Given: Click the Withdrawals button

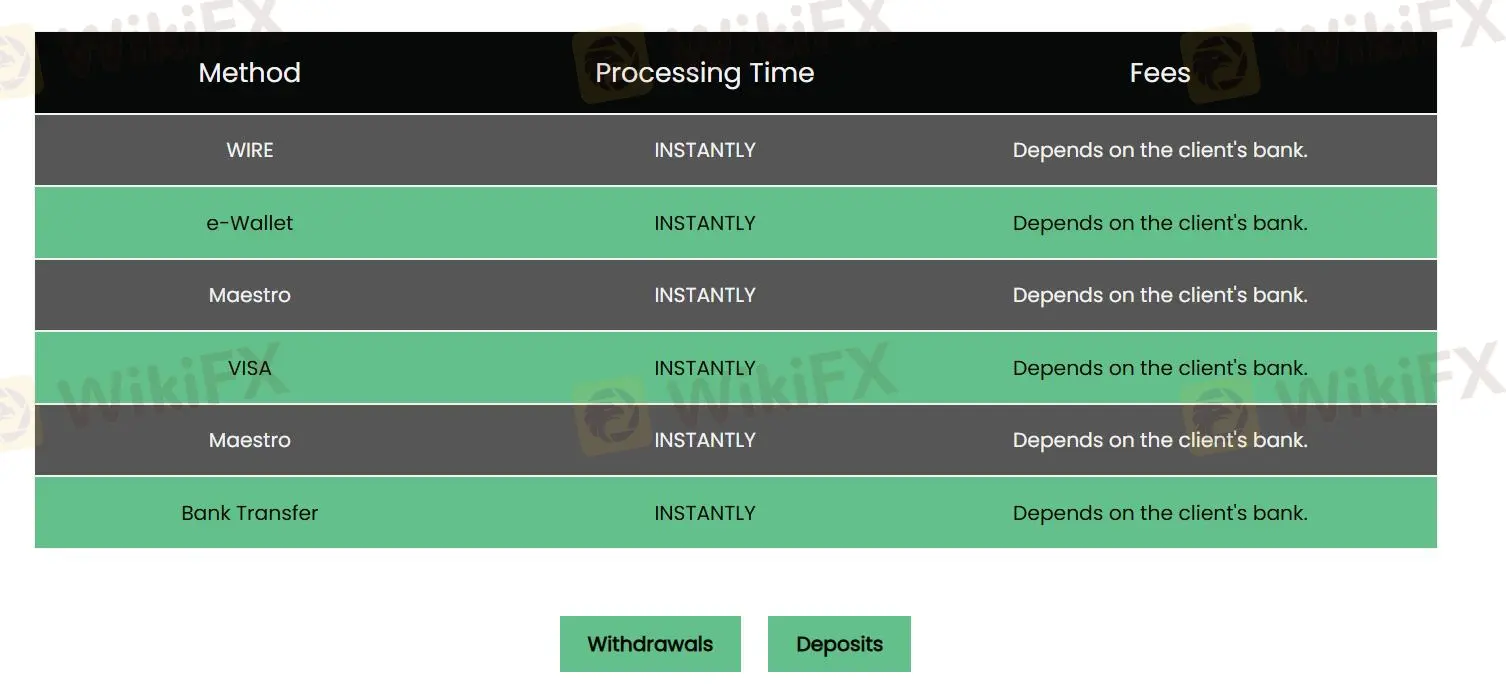Looking at the screenshot, I should [650, 644].
